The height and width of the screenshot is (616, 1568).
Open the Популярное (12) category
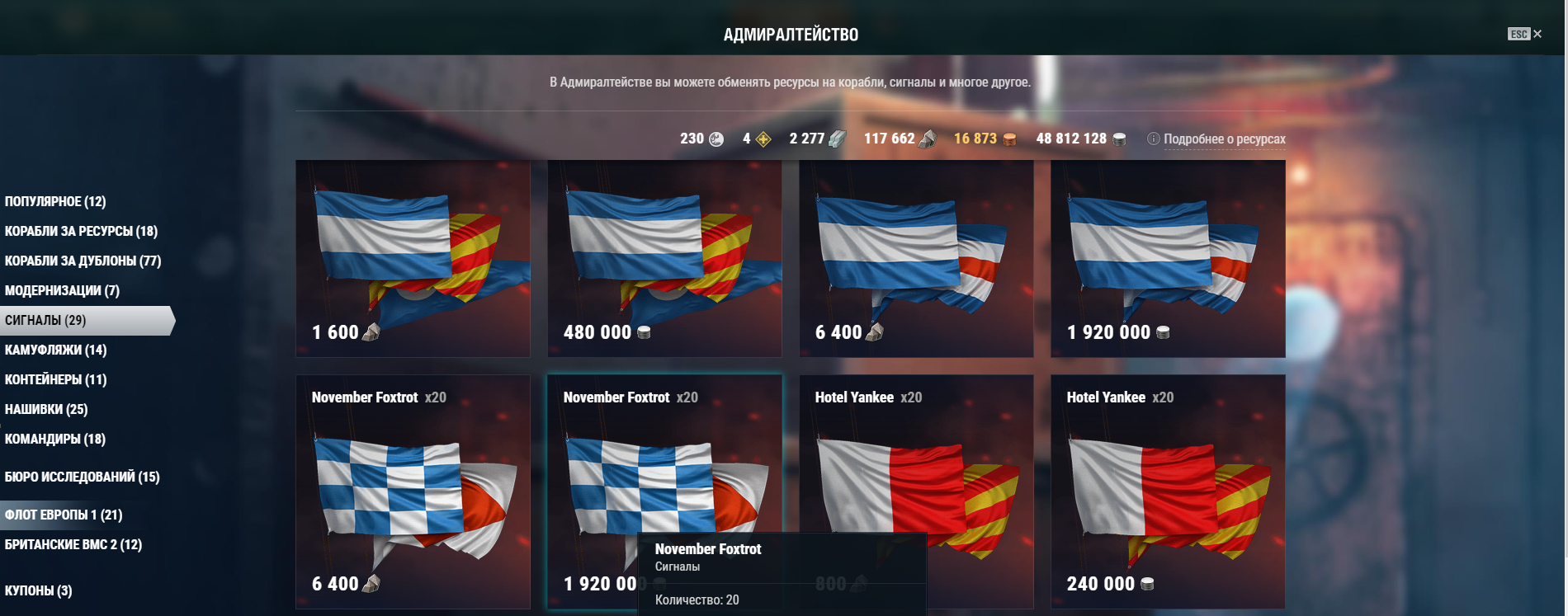point(55,201)
